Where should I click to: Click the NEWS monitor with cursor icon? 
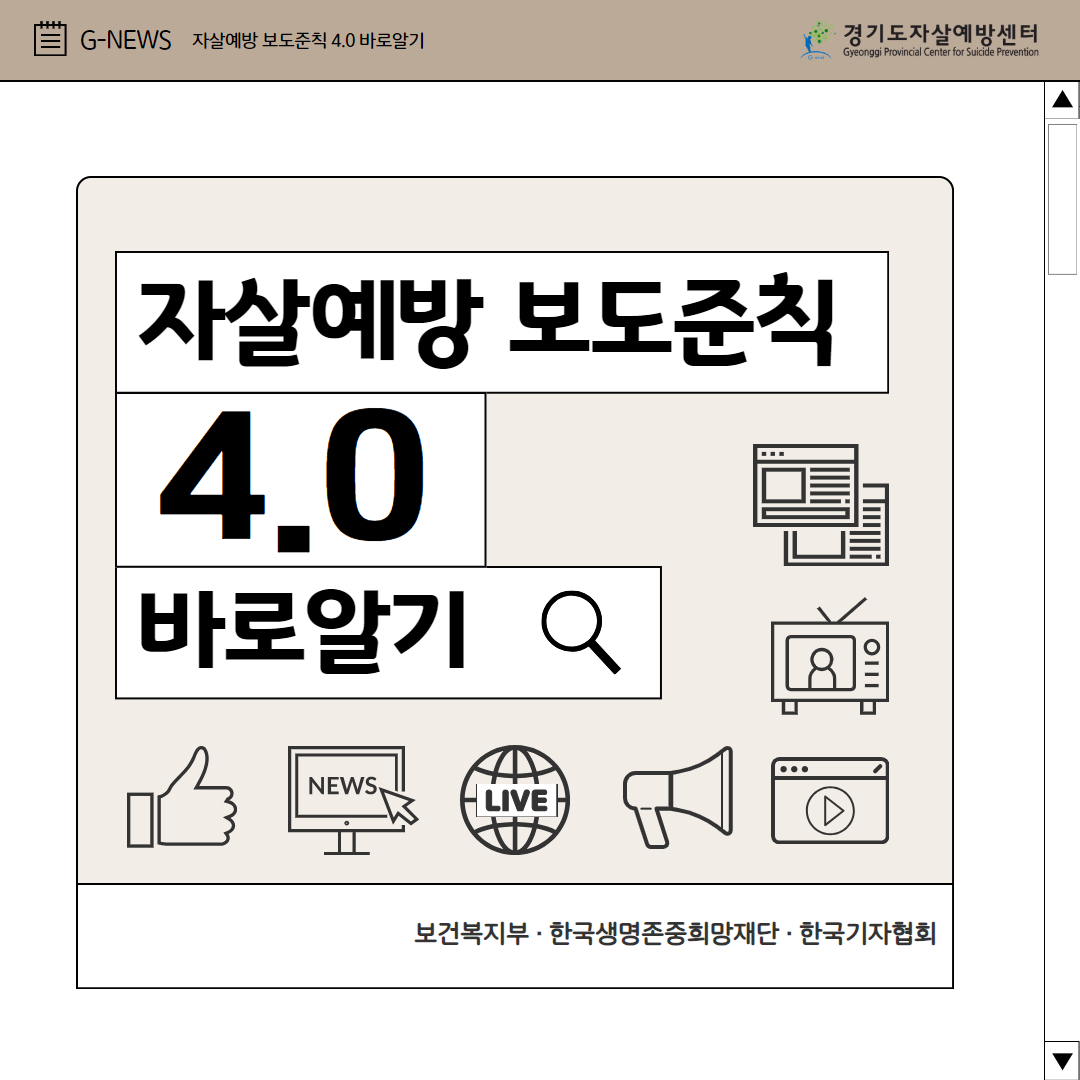[x=352, y=800]
